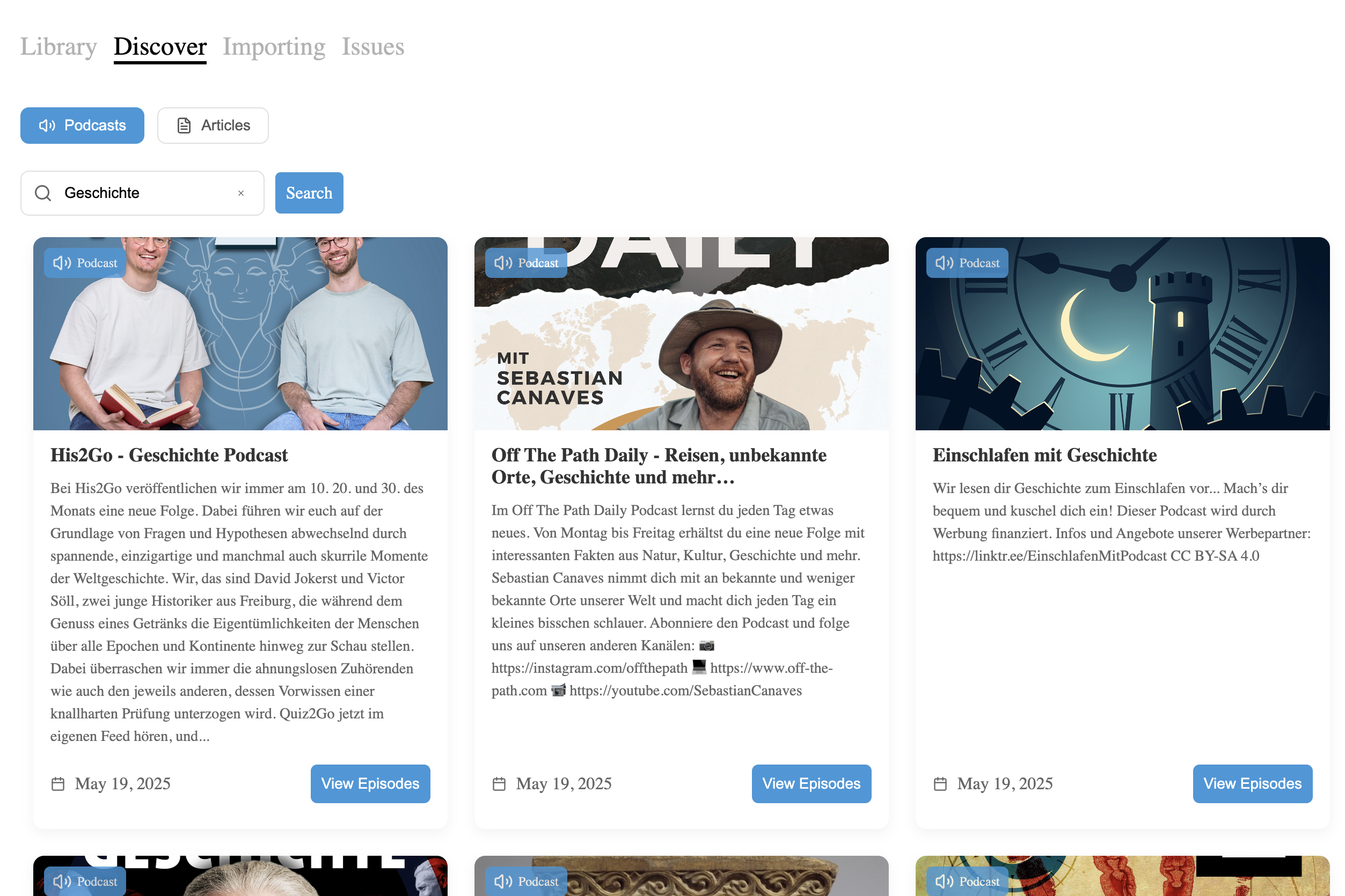Screen dimensions: 1345x896
Task: Click the Off The Path Daily description text
Action: pyautogui.click(x=679, y=600)
